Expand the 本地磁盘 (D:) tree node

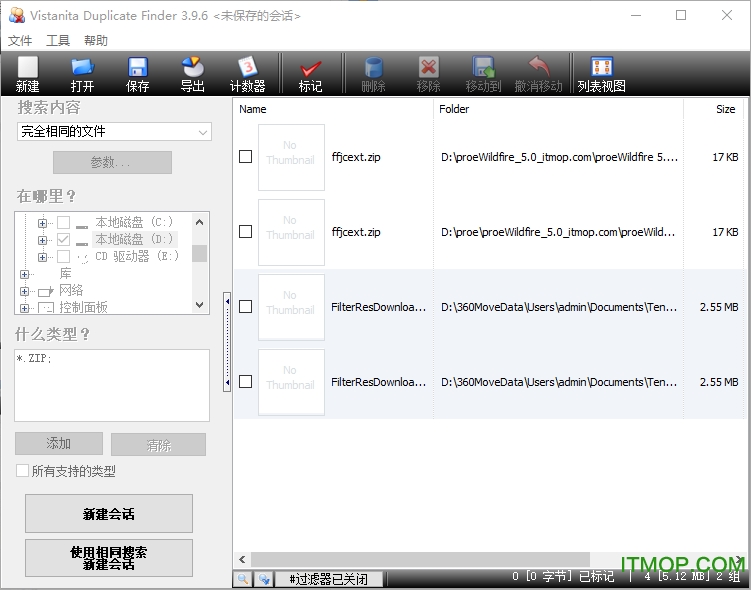click(42, 240)
